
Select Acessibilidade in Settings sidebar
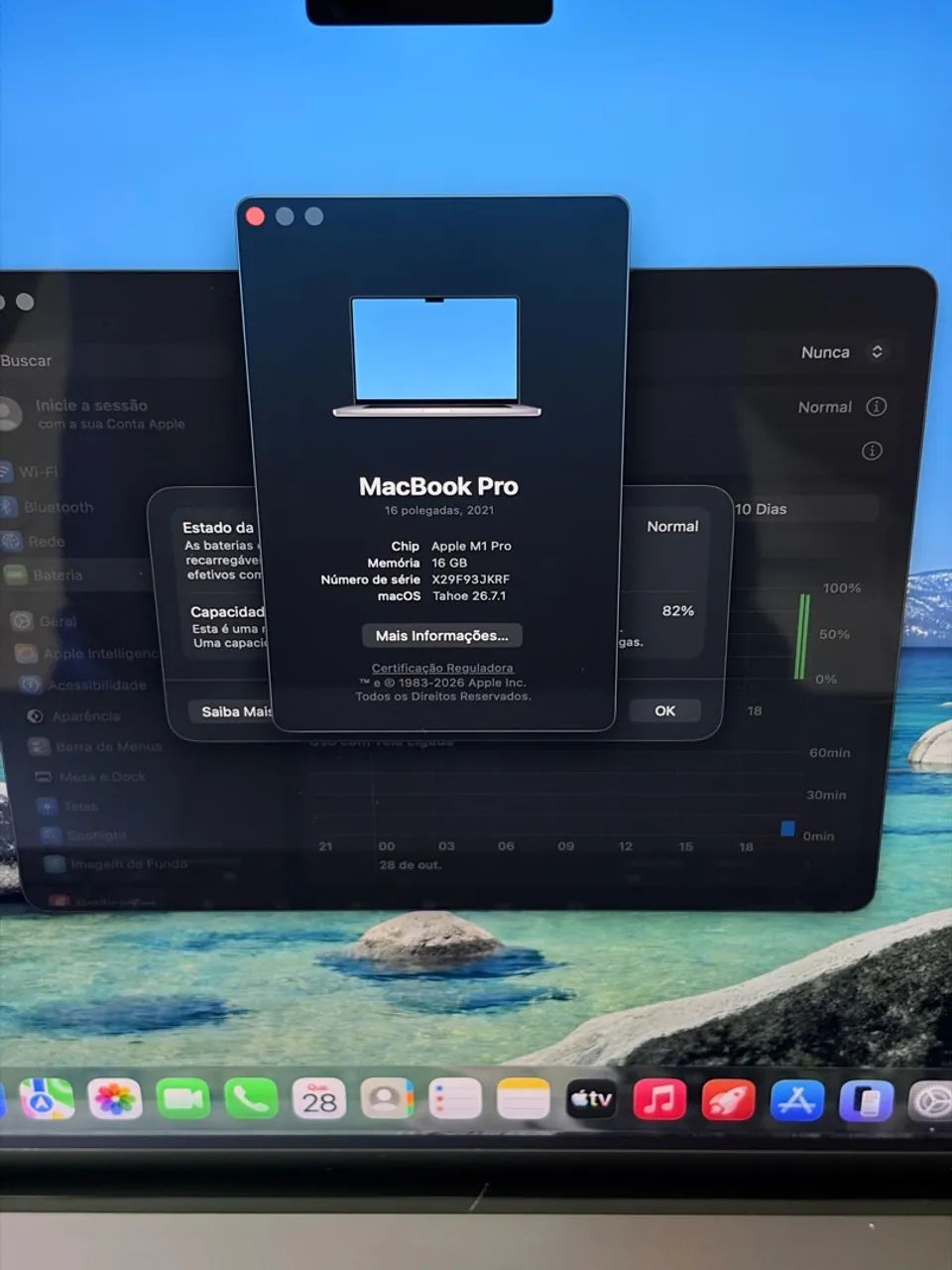83,685
